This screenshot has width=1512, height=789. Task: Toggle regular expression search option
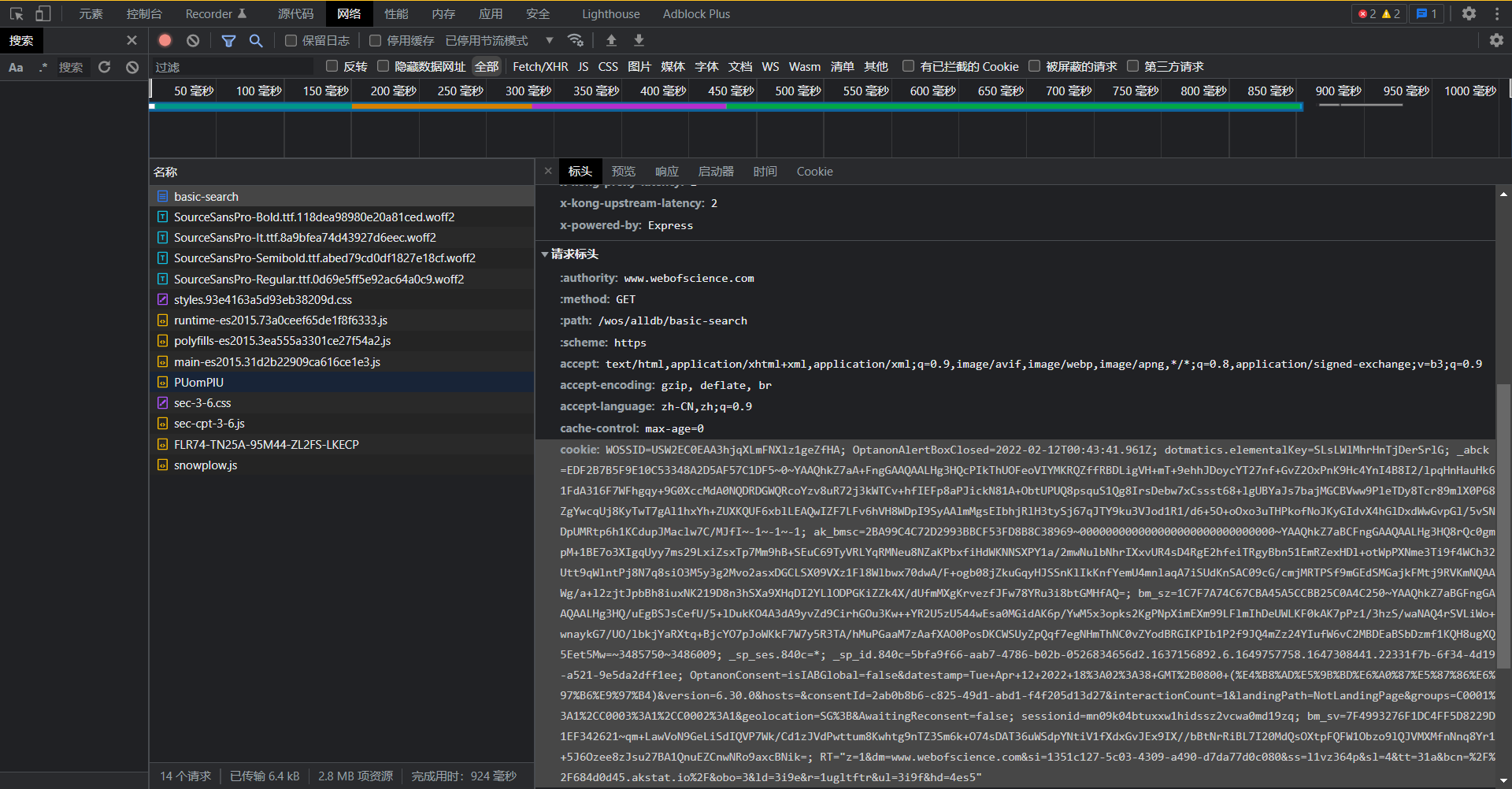point(43,67)
